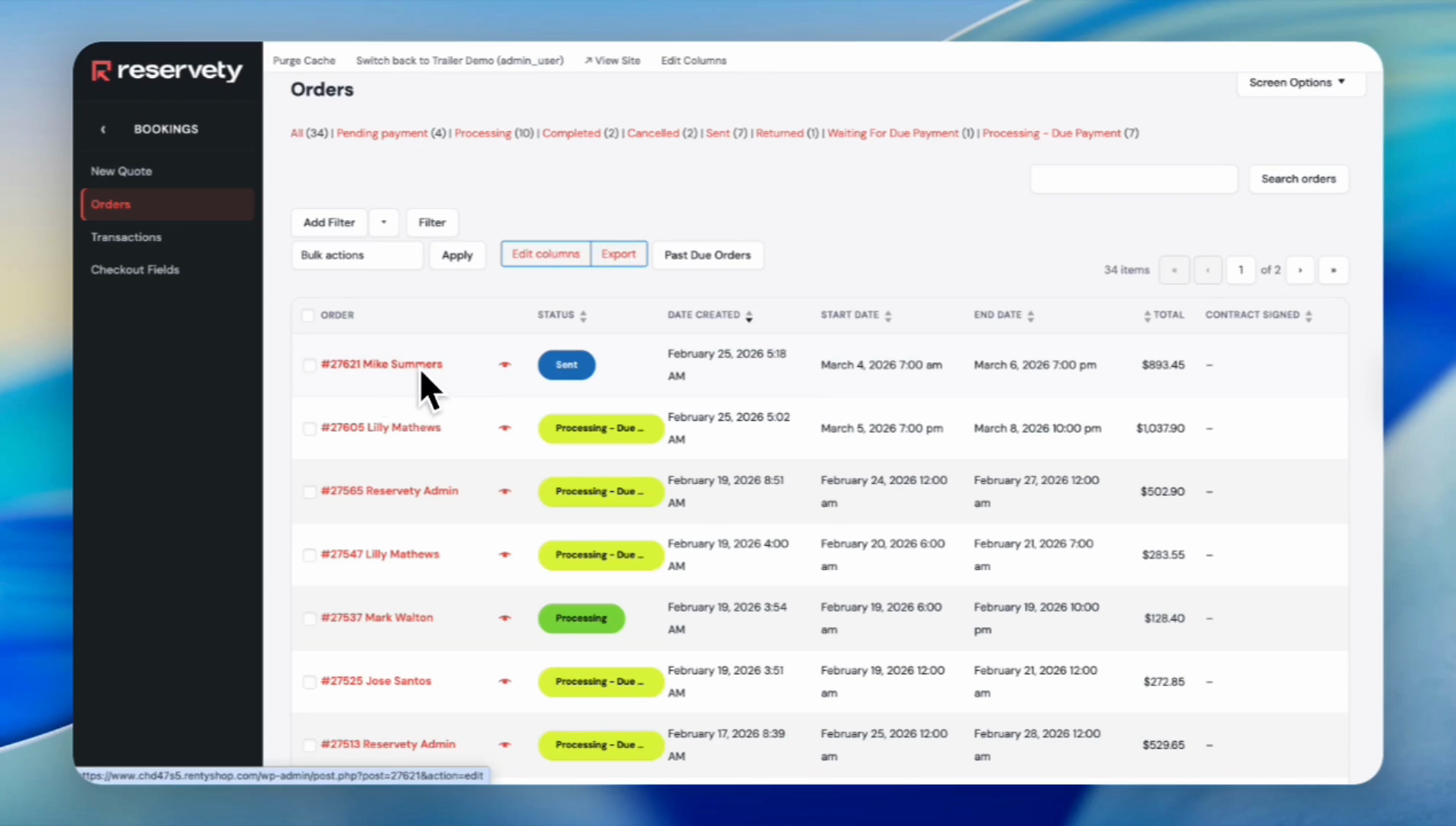The height and width of the screenshot is (826, 1456).
Task: Select the Completed orders filter tab
Action: [570, 133]
